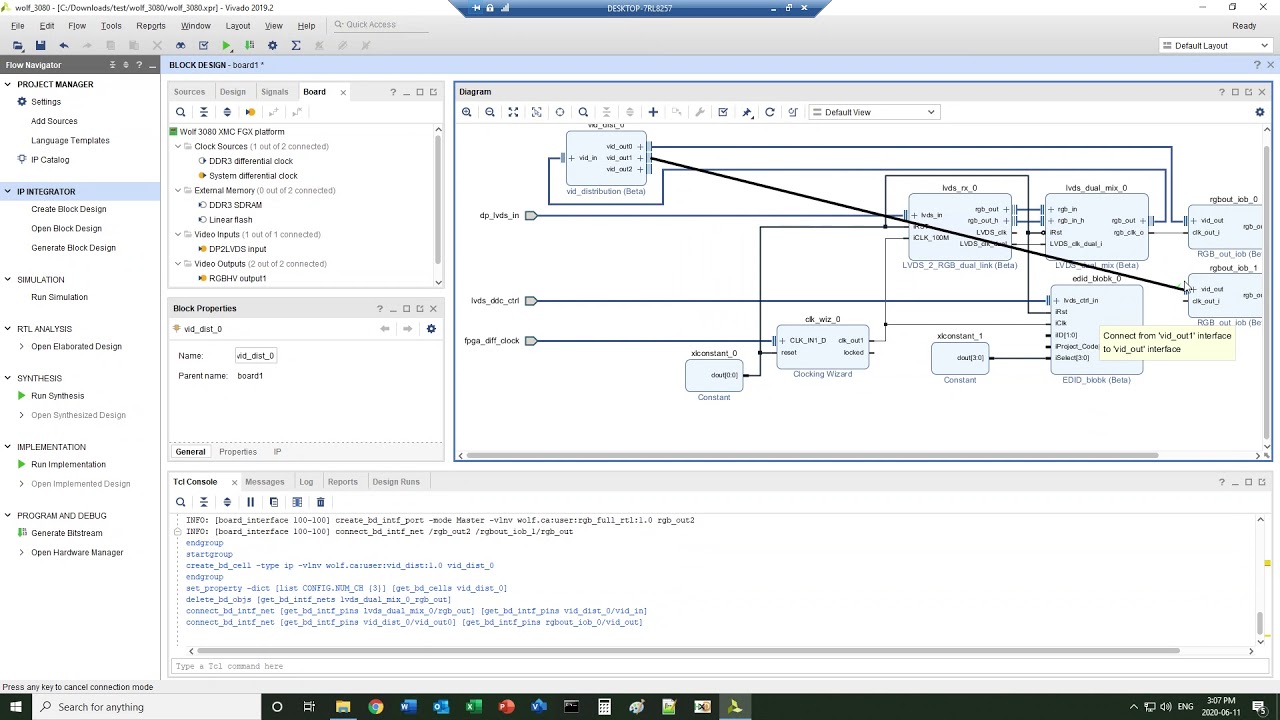
Task: Open Diagram settings gear icon
Action: (1260, 112)
